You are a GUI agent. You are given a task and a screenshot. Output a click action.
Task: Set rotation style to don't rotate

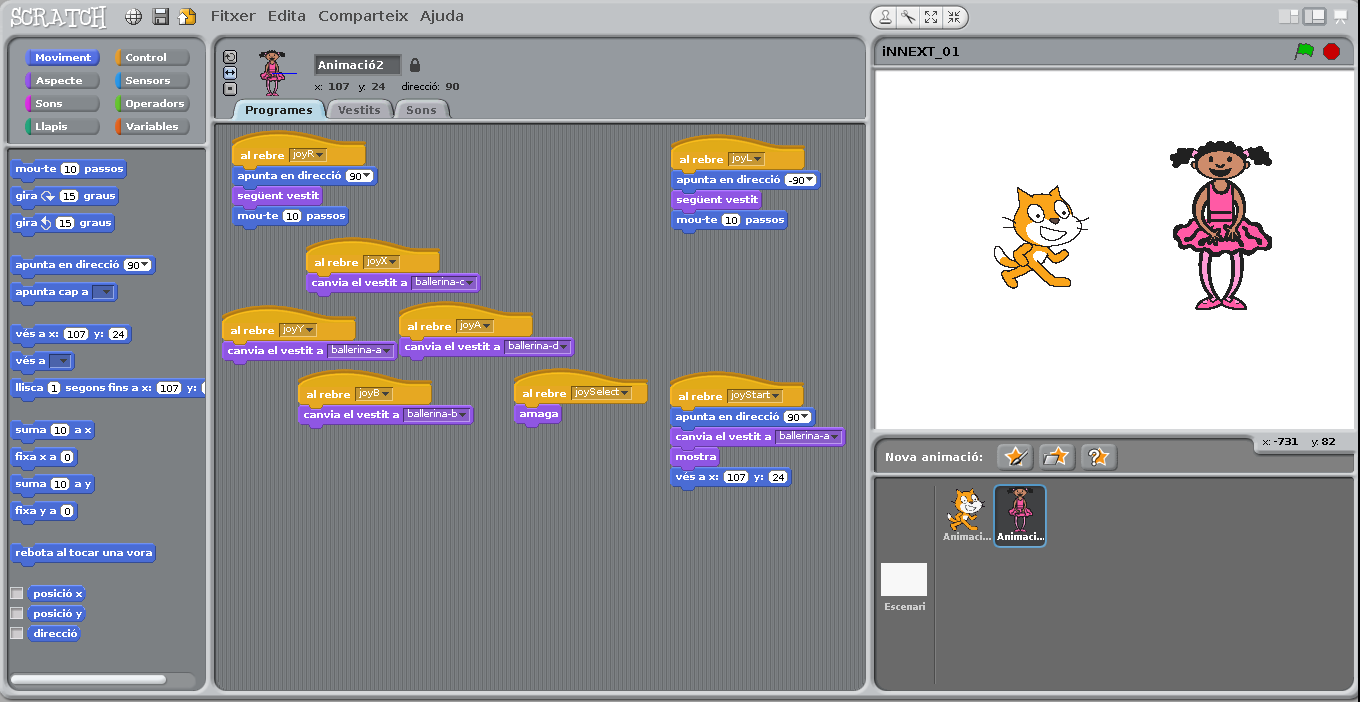point(230,88)
